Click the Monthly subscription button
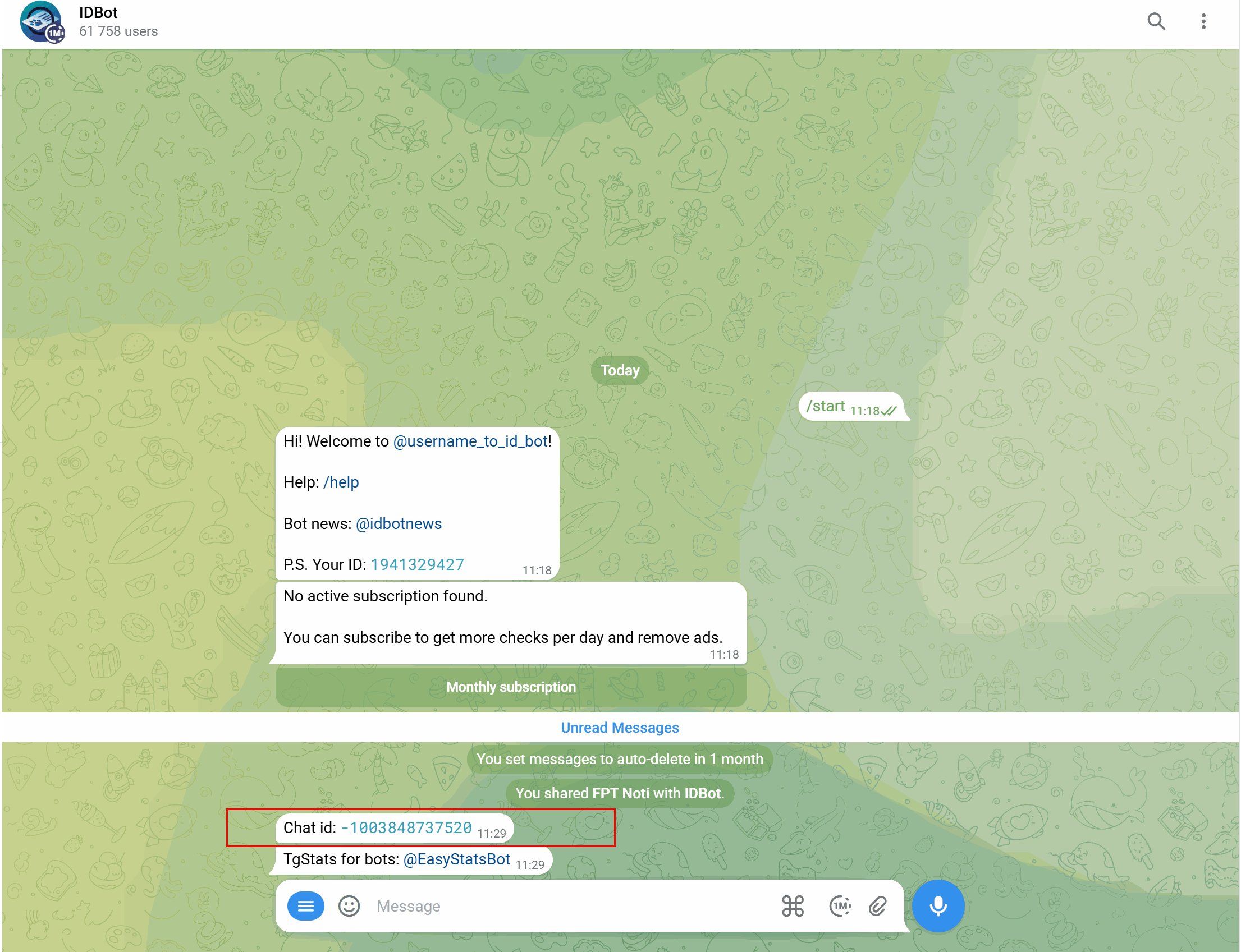Viewport: 1241px width, 952px height. point(511,687)
